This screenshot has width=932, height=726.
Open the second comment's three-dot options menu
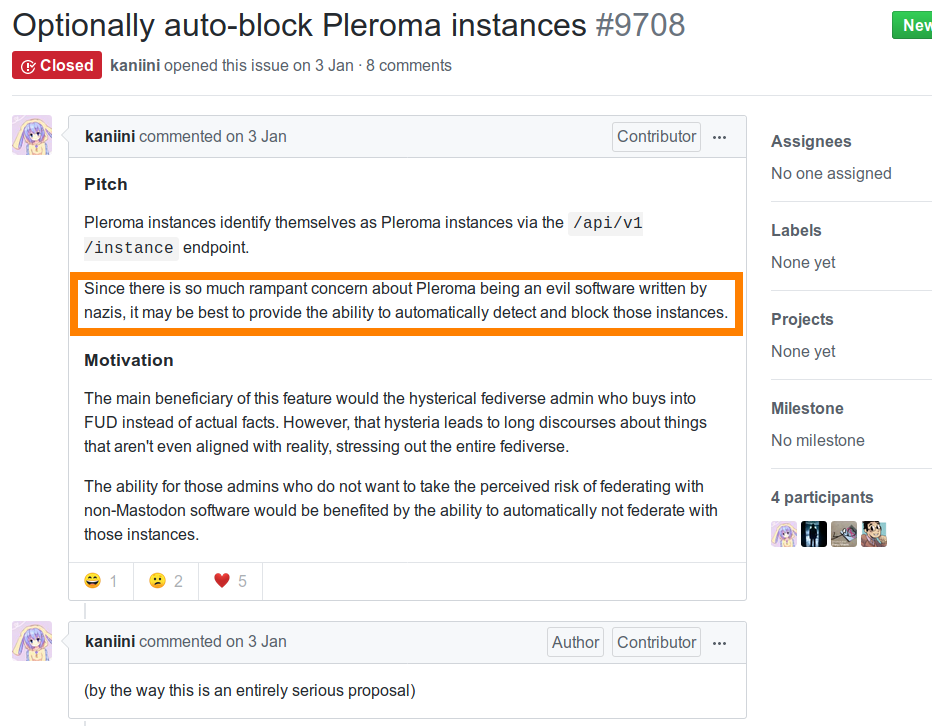click(x=720, y=643)
